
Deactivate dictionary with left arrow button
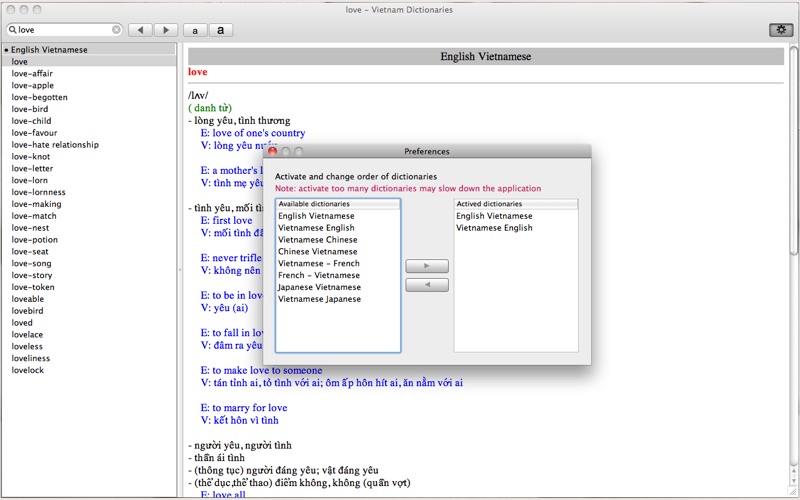click(x=427, y=285)
